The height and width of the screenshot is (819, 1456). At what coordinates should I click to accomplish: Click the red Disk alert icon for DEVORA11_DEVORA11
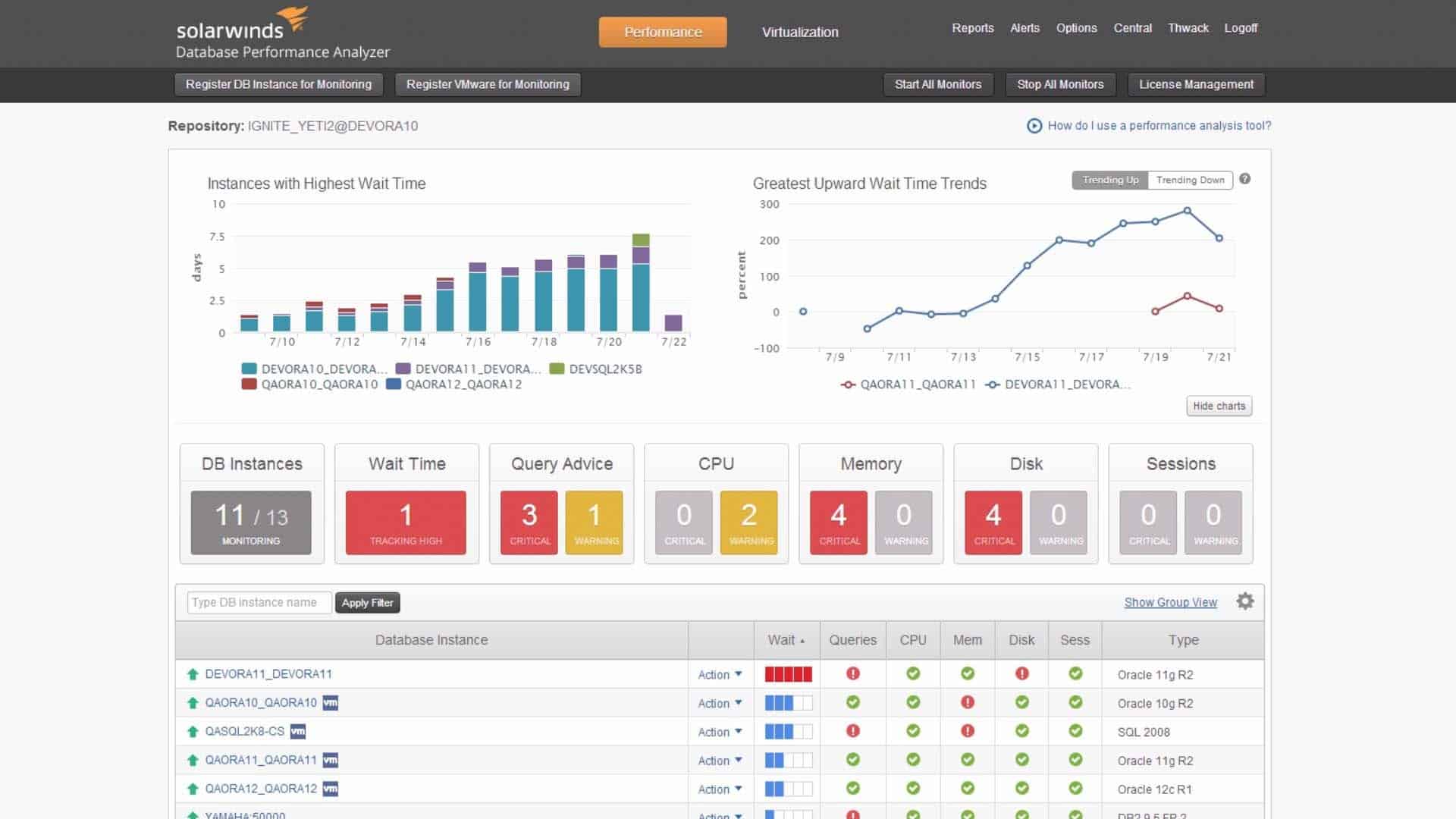coord(1021,674)
